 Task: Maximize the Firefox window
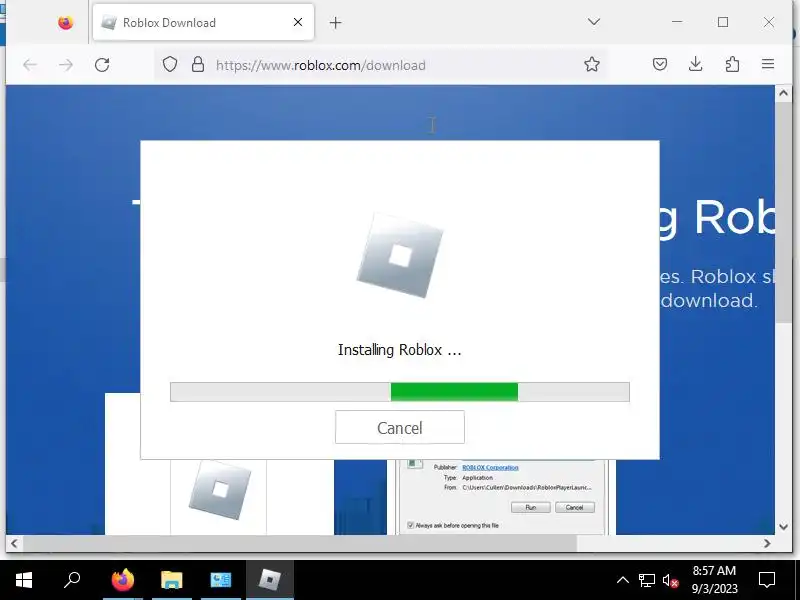[x=722, y=22]
